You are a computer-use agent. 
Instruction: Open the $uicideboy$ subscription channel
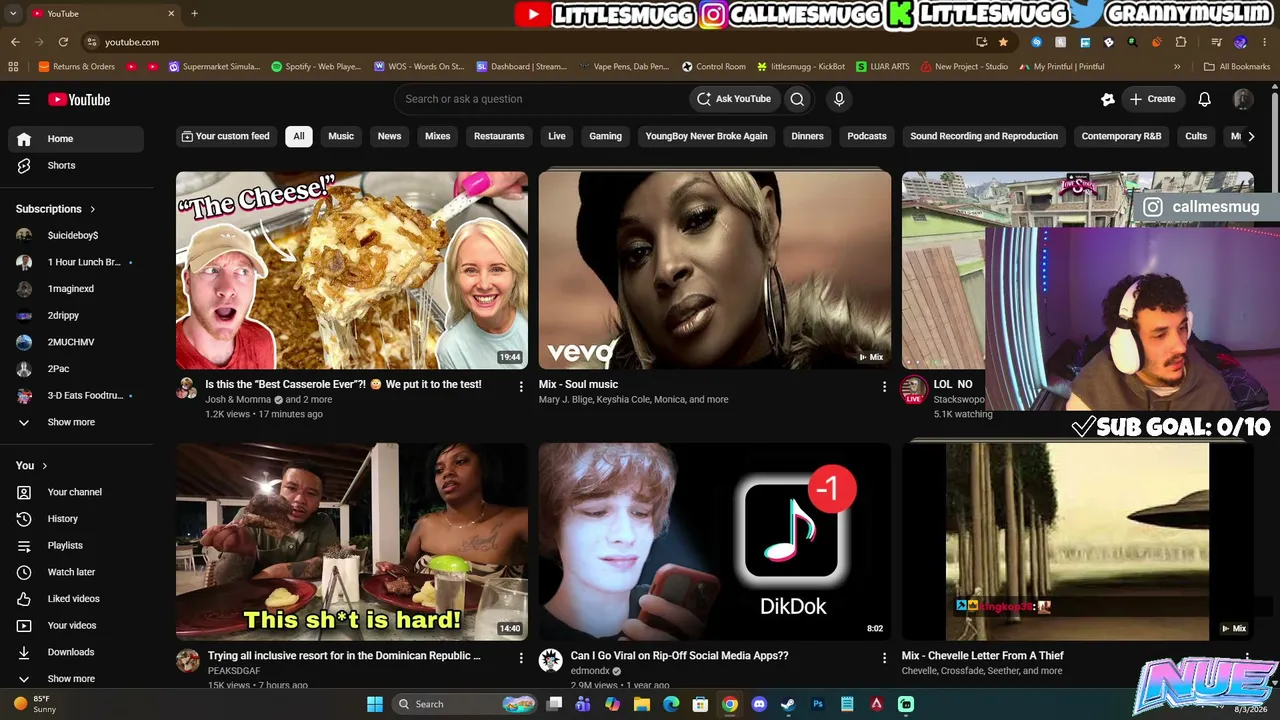[76, 235]
